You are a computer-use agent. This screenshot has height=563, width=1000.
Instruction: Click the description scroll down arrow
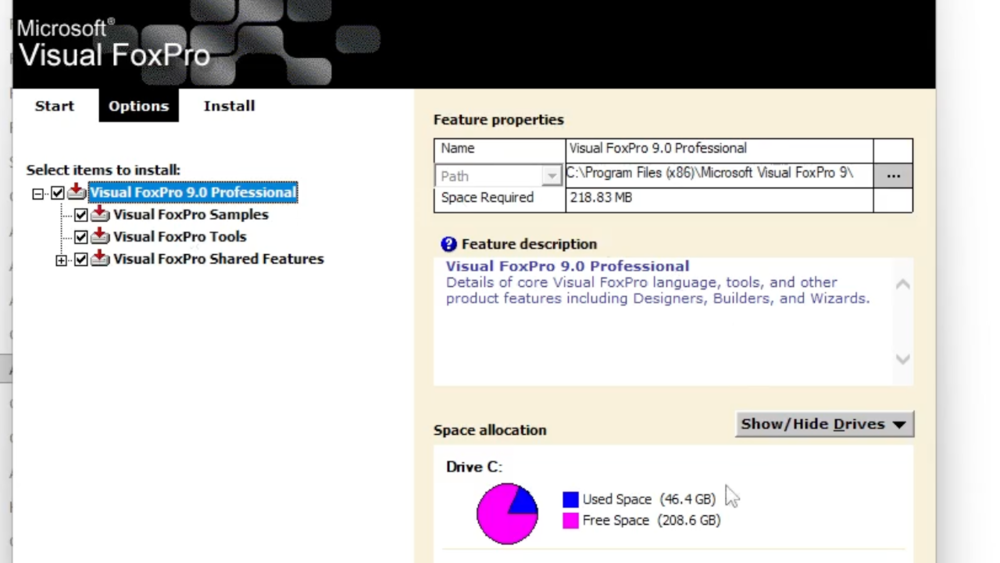pyautogui.click(x=902, y=359)
